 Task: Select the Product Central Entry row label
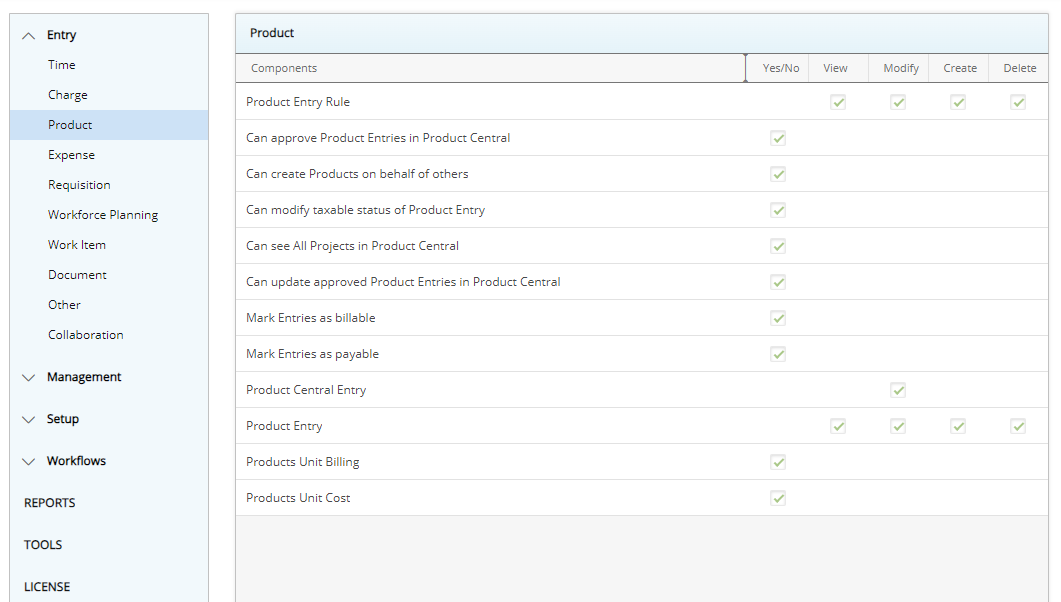click(x=306, y=390)
